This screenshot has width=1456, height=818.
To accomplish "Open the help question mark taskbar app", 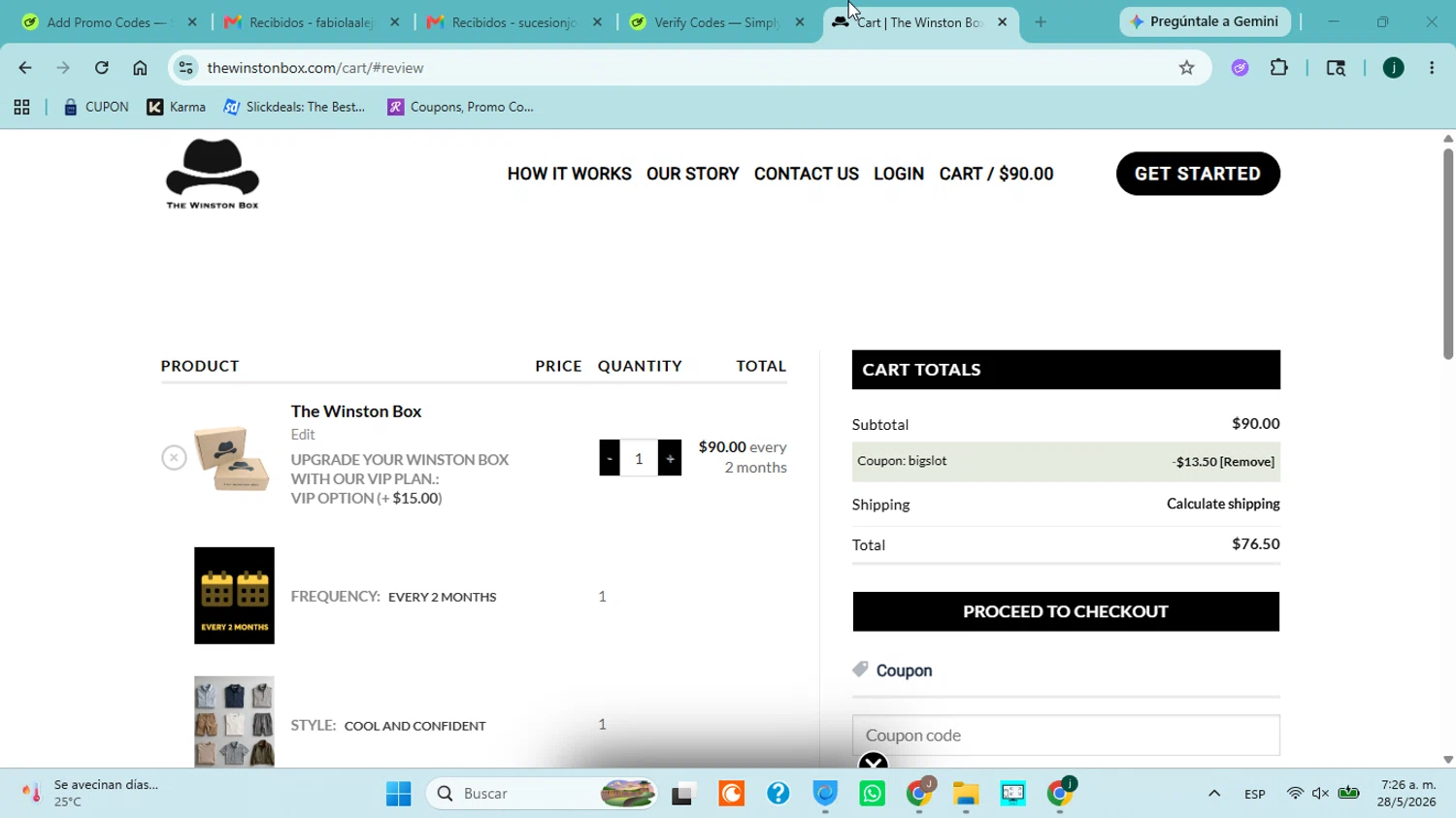I will coord(778,794).
